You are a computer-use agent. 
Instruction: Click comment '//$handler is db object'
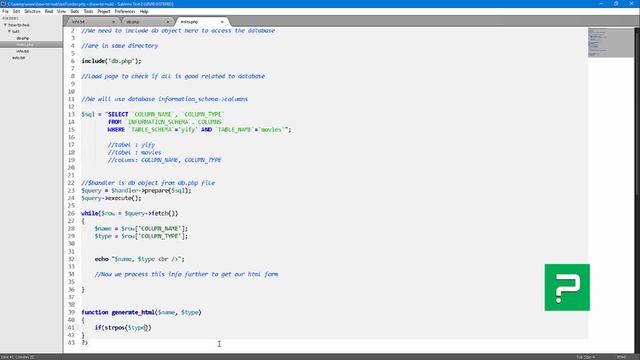coord(148,182)
